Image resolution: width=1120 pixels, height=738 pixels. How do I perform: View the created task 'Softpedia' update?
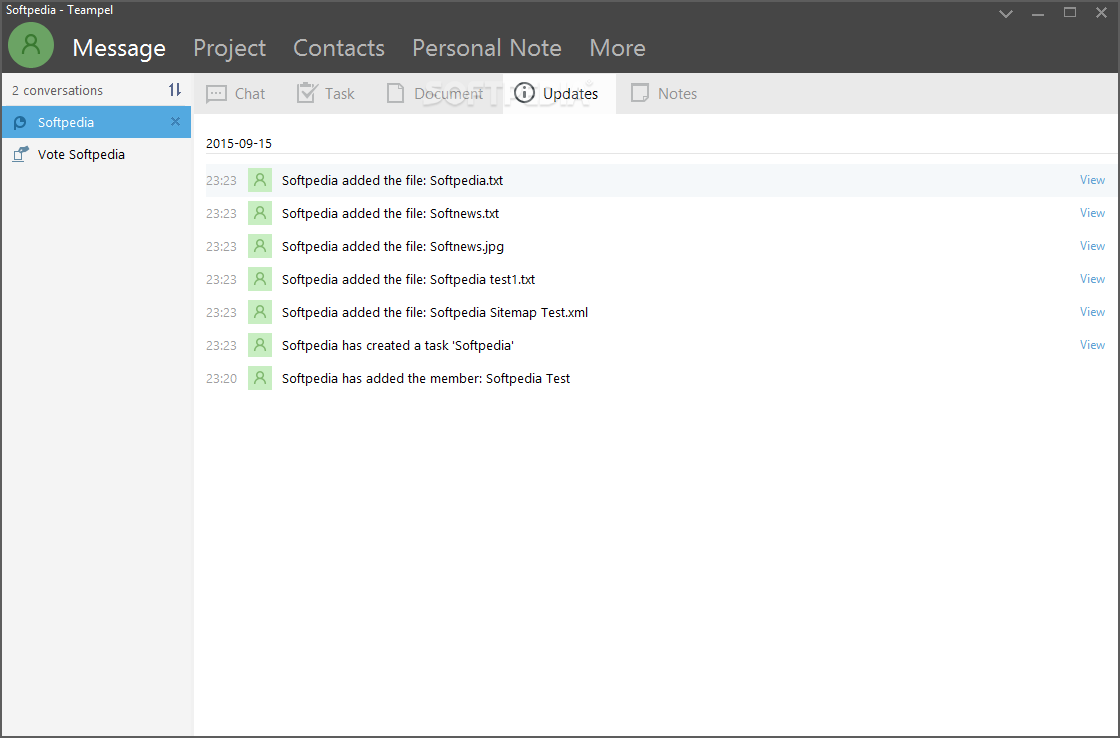tap(1092, 344)
